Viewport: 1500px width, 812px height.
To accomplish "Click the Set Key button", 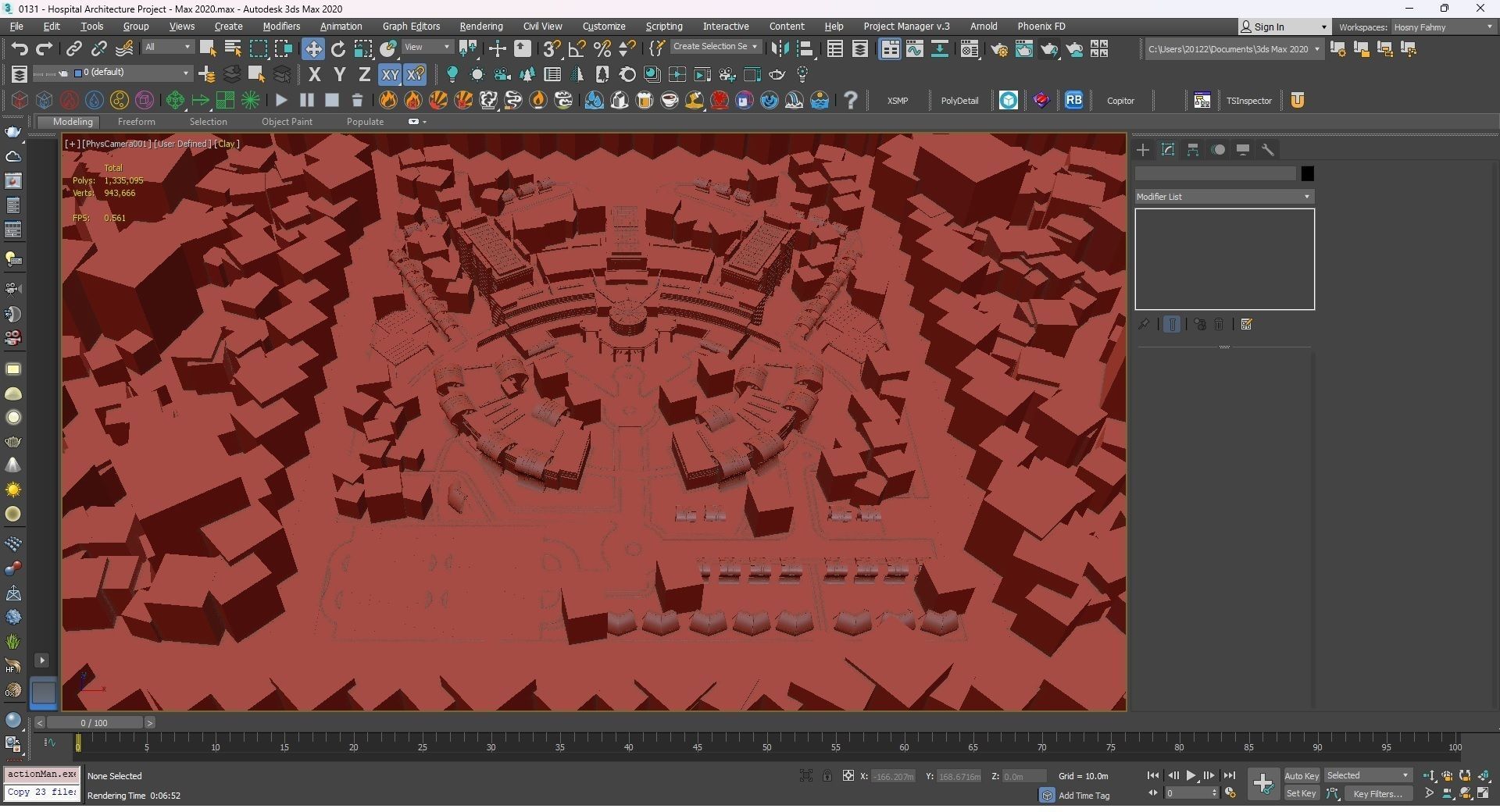I will pyautogui.click(x=1302, y=794).
